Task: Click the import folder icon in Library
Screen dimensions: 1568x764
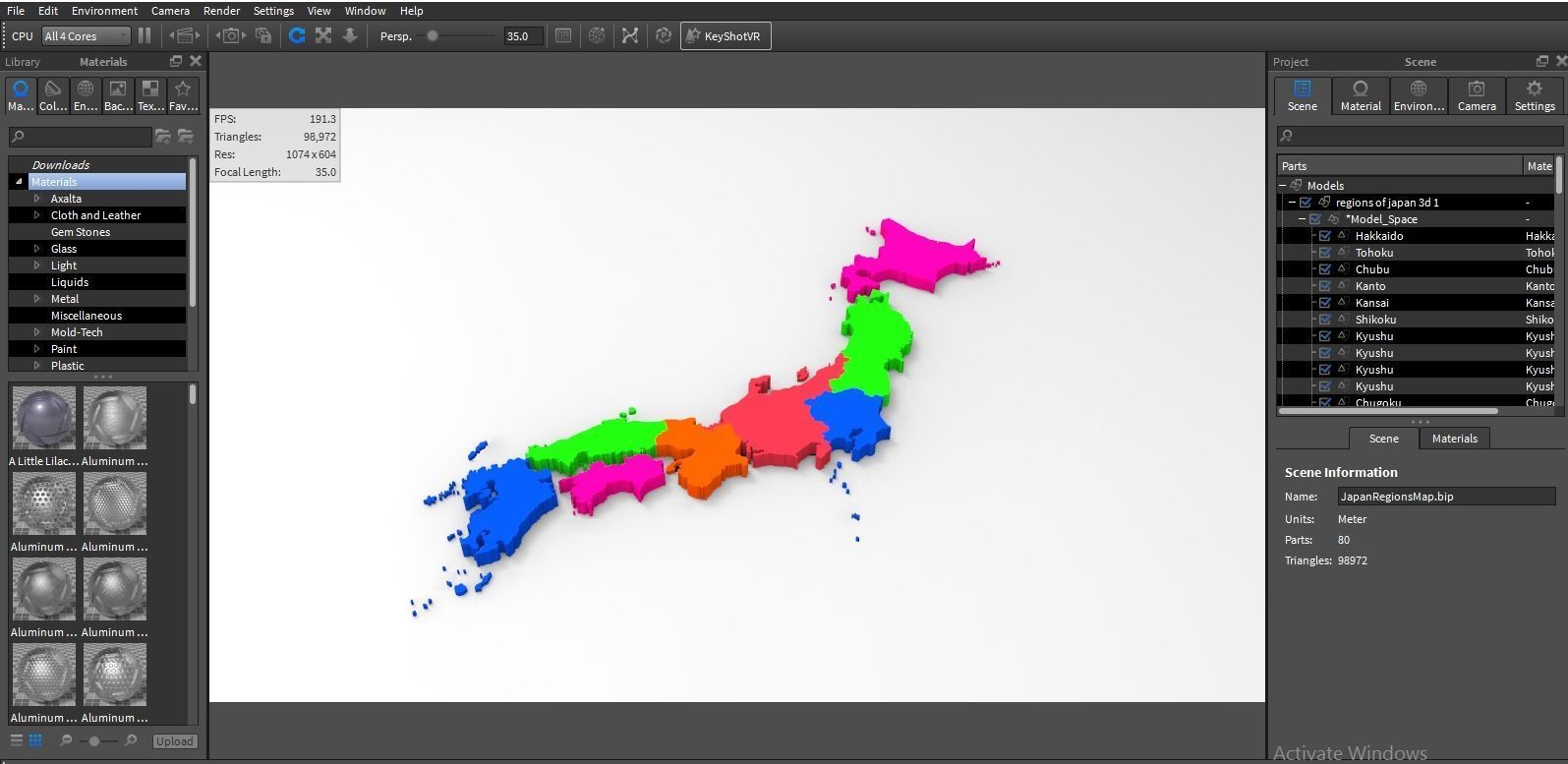Action: 185,136
